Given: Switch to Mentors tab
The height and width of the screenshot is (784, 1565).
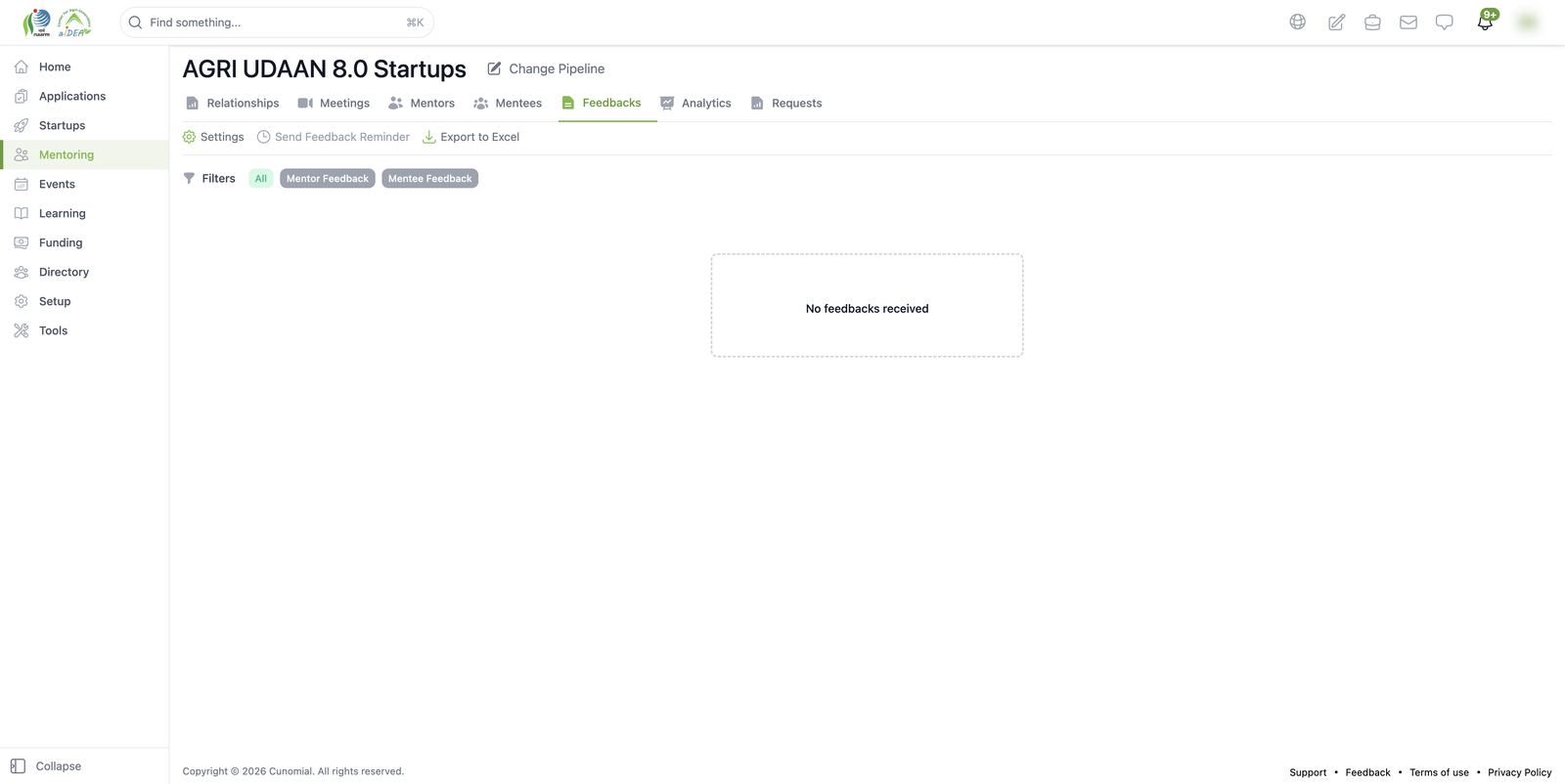Looking at the screenshot, I should [422, 103].
